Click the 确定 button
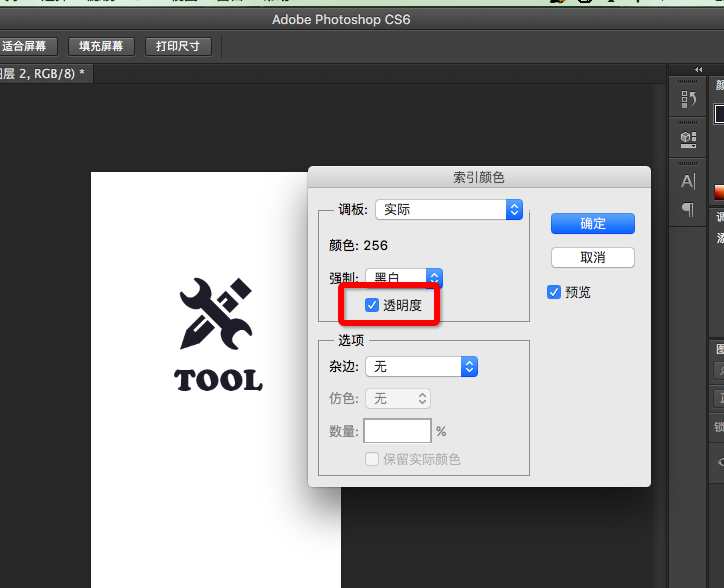 (x=593, y=224)
